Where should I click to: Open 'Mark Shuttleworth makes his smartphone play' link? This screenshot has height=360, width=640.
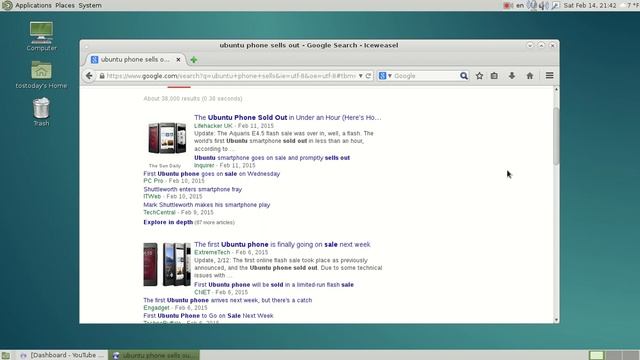tap(207, 205)
